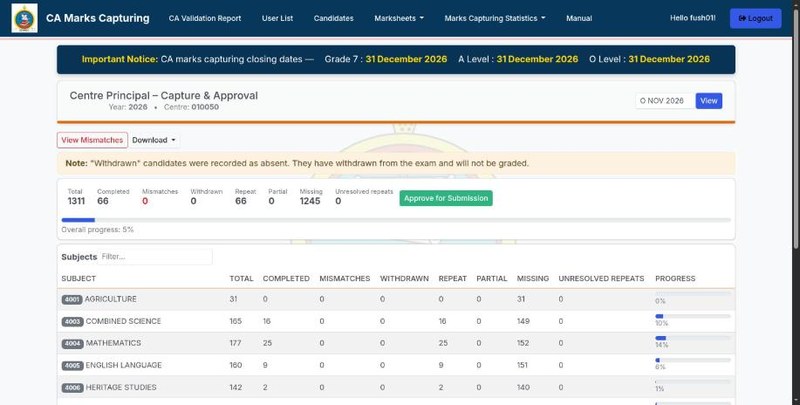Click the 4006 subject code badge
Image resolution: width=800 pixels, height=405 pixels.
coord(72,388)
